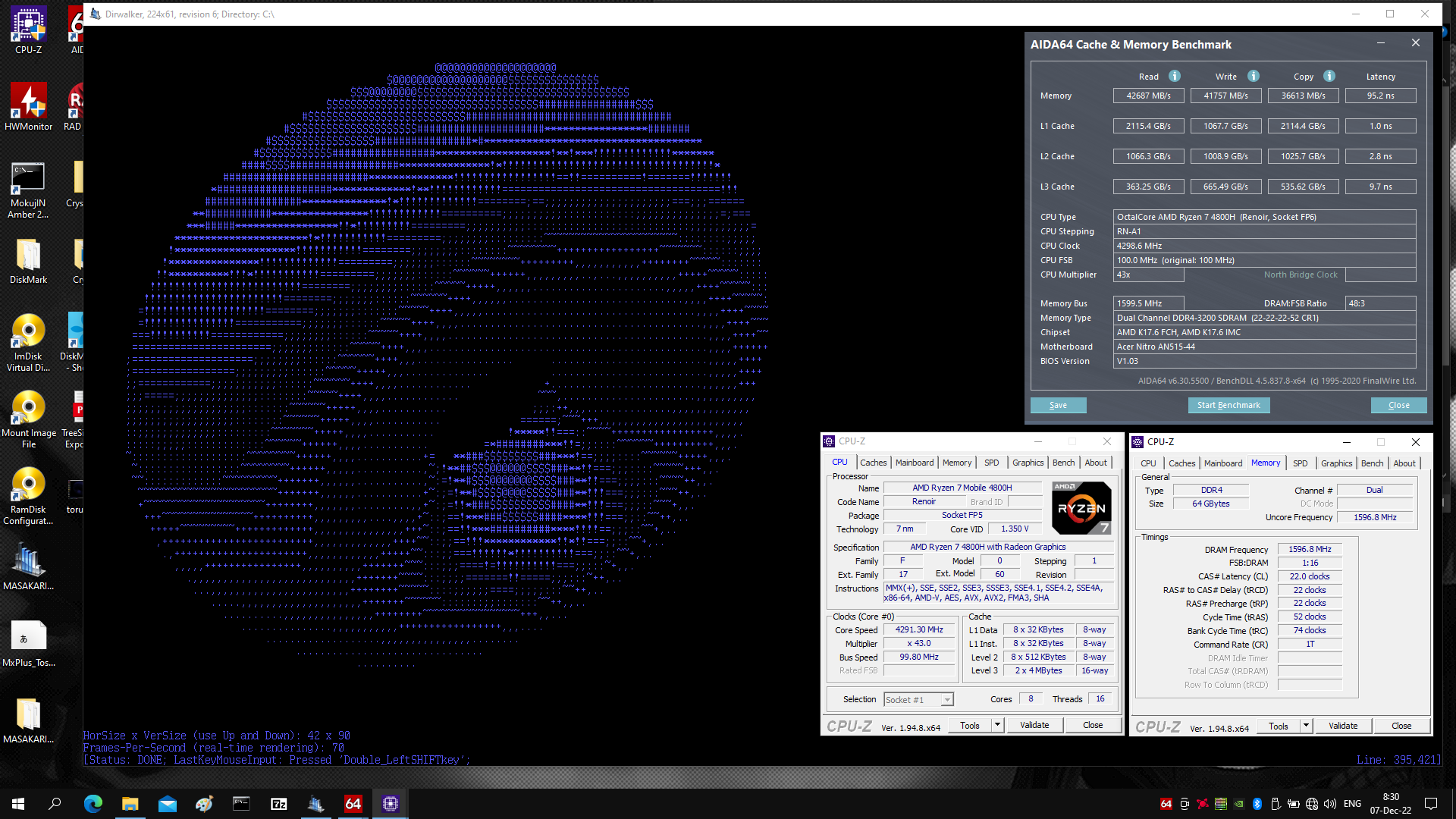Switch to the CPU-Z taskbar button
This screenshot has width=1456, height=819.
click(391, 804)
